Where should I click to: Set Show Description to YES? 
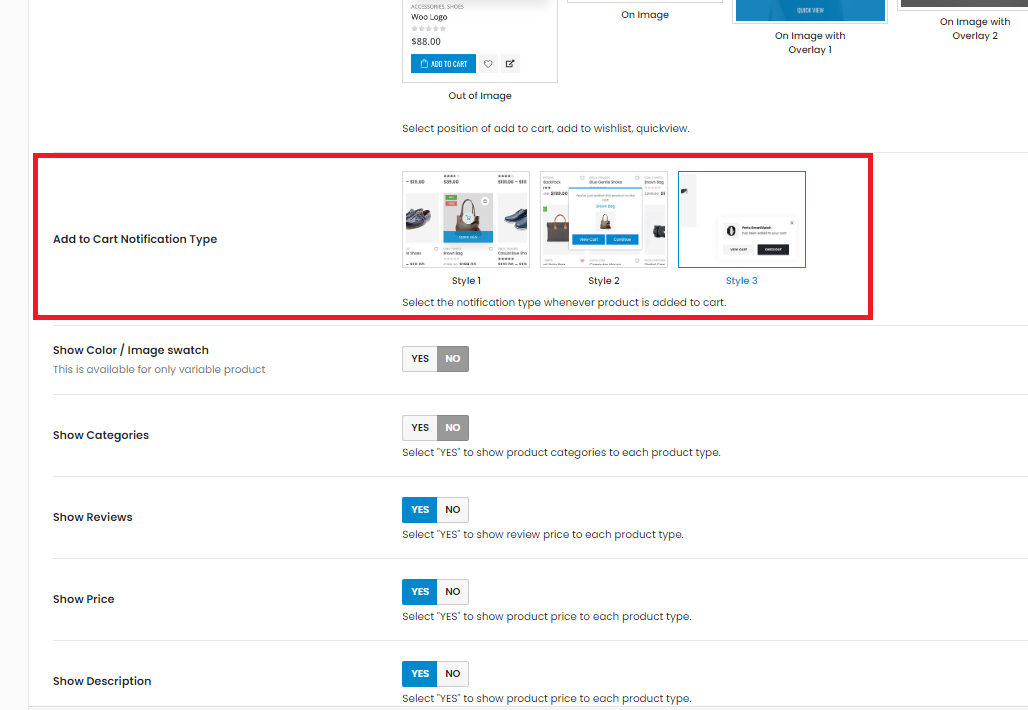point(420,673)
